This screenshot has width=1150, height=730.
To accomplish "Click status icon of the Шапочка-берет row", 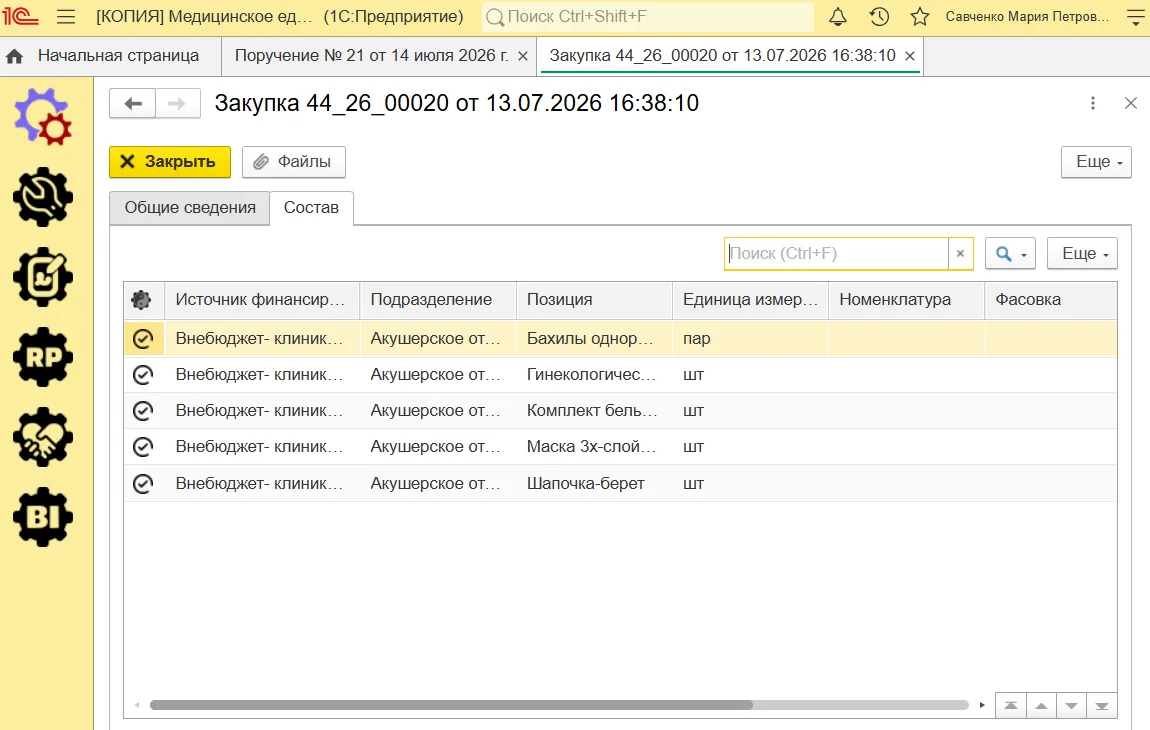I will click(x=143, y=483).
